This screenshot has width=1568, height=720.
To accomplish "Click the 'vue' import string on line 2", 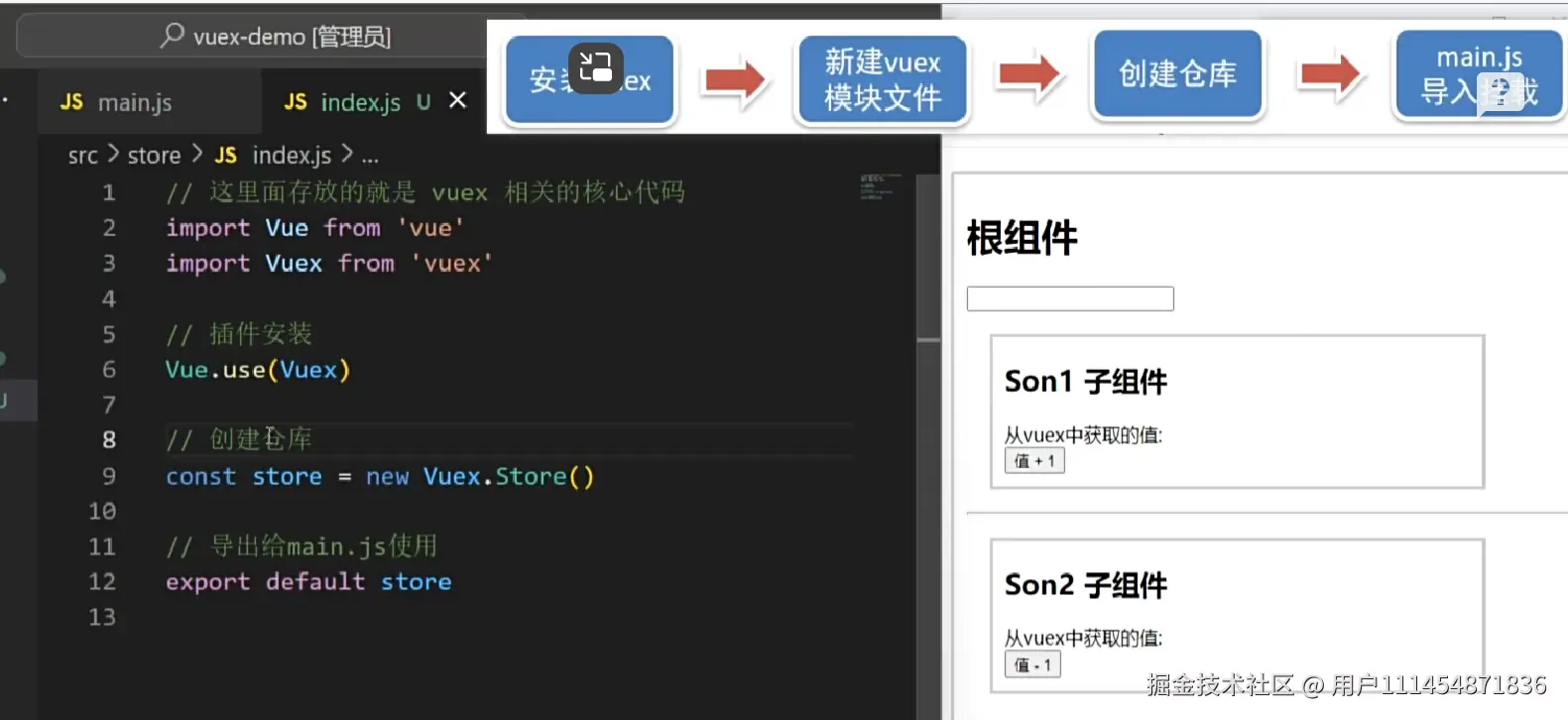I will [430, 228].
